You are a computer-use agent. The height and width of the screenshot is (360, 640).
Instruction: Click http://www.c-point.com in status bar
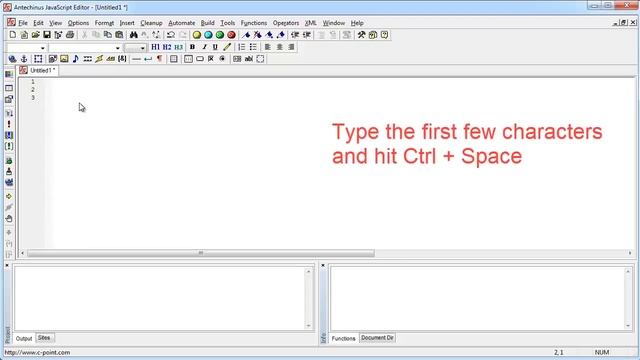coord(37,352)
